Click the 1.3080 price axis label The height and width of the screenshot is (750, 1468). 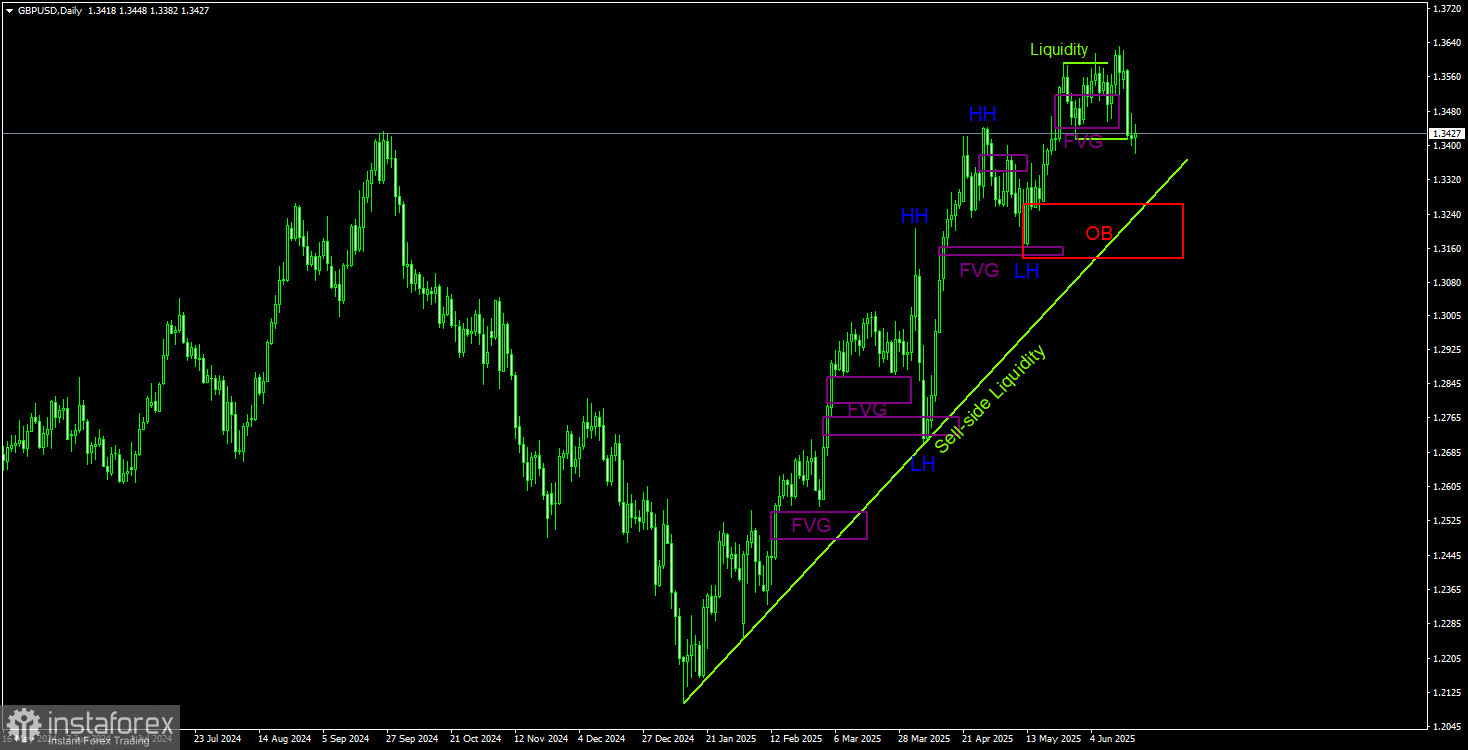click(1445, 282)
